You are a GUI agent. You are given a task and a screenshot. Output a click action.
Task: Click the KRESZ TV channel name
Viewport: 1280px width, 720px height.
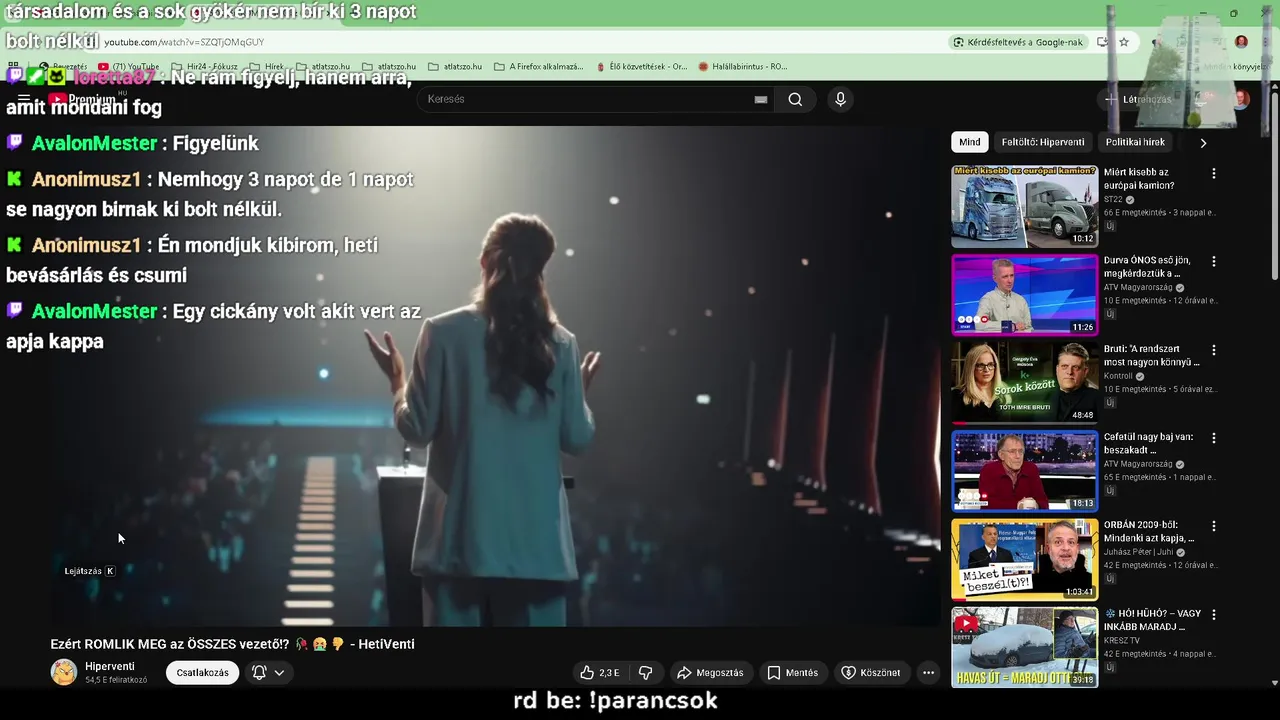click(x=1123, y=640)
